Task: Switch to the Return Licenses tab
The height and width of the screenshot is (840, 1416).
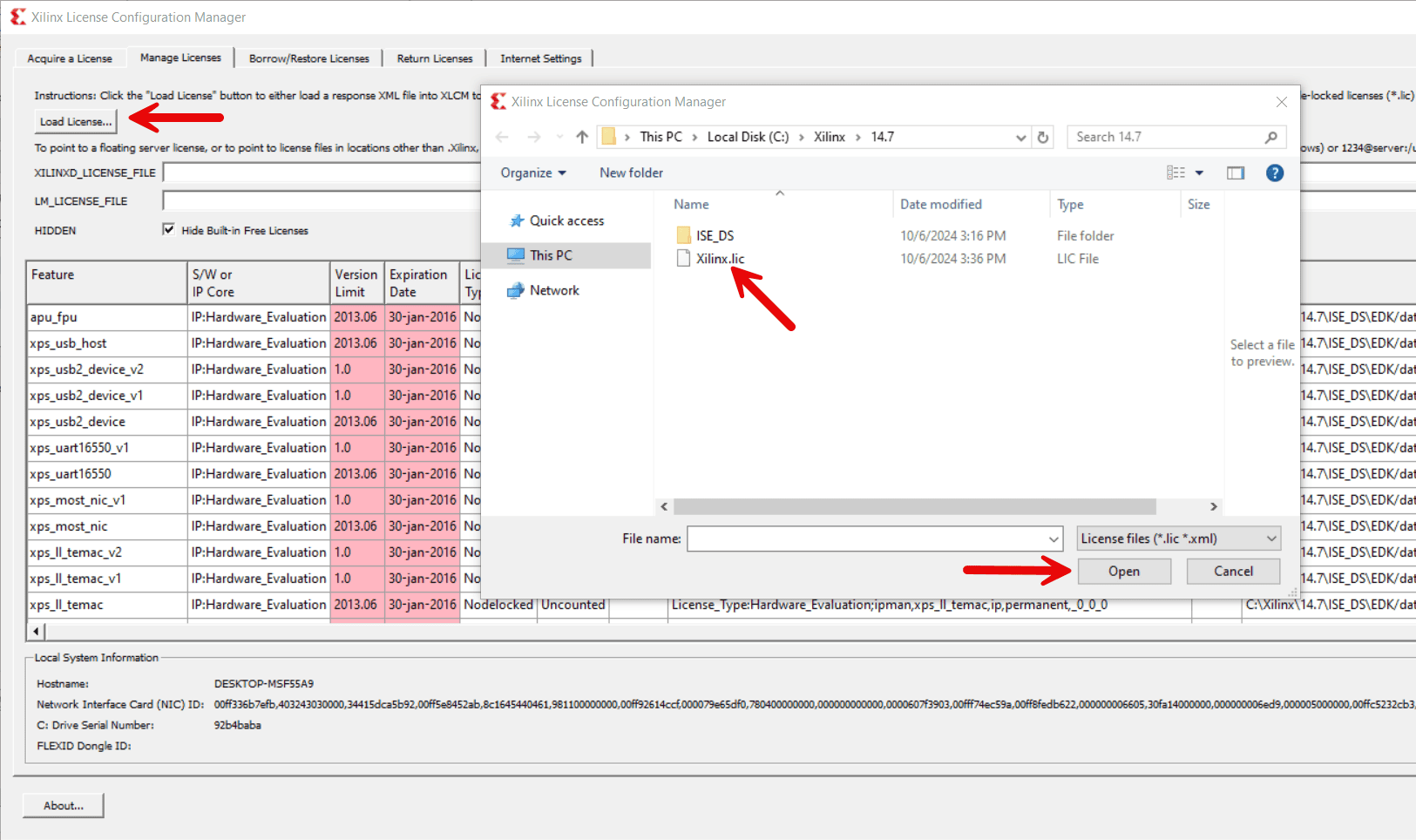Action: pyautogui.click(x=433, y=58)
